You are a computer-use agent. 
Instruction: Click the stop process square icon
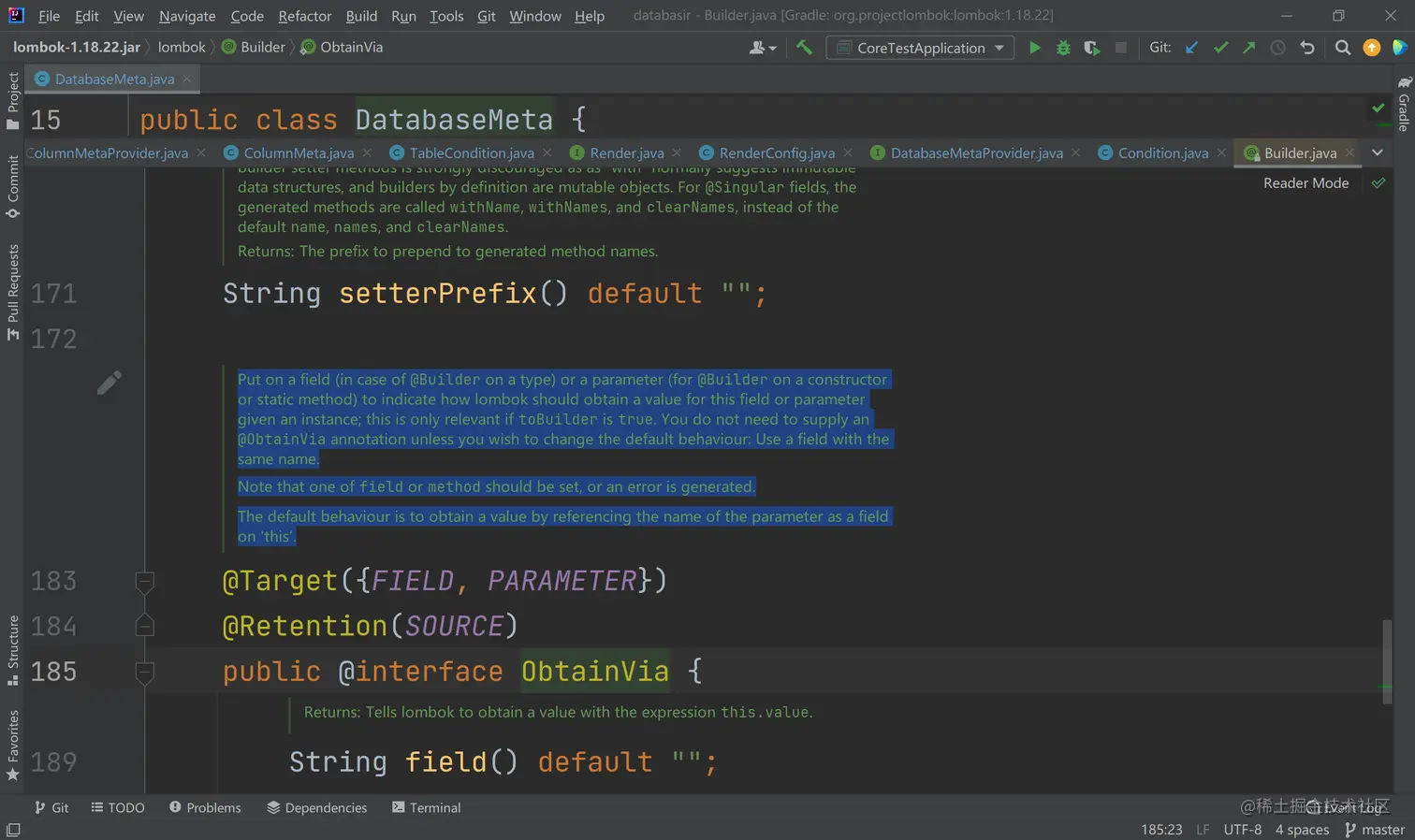pos(1120,48)
